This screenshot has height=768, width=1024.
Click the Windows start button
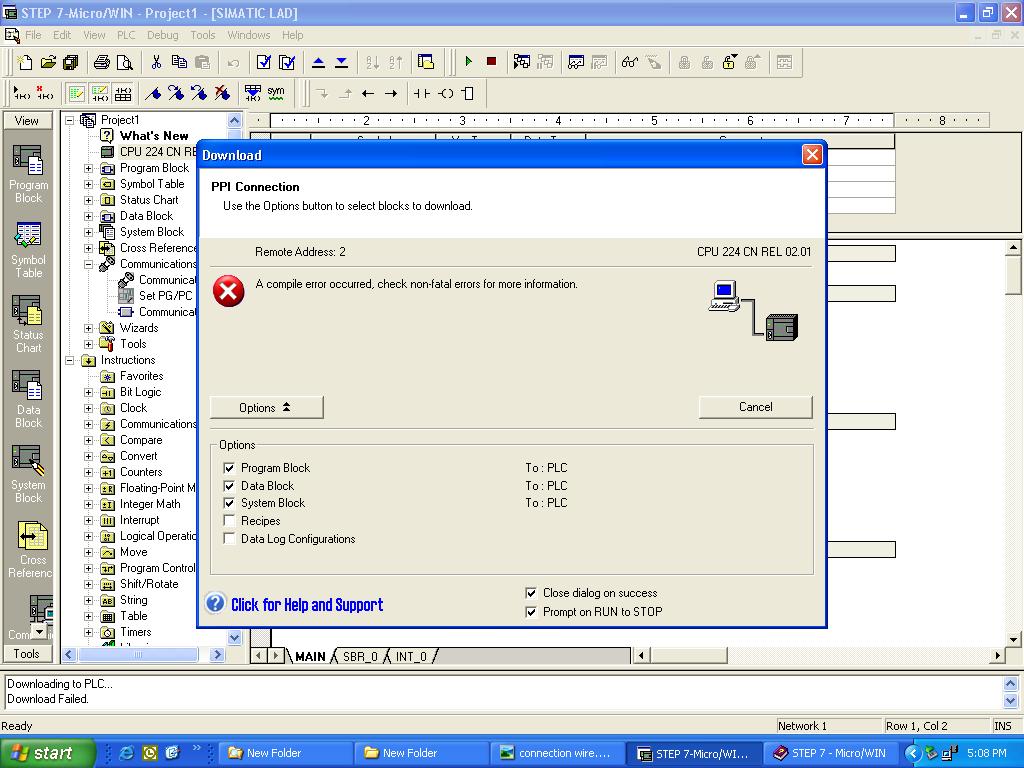[47, 753]
